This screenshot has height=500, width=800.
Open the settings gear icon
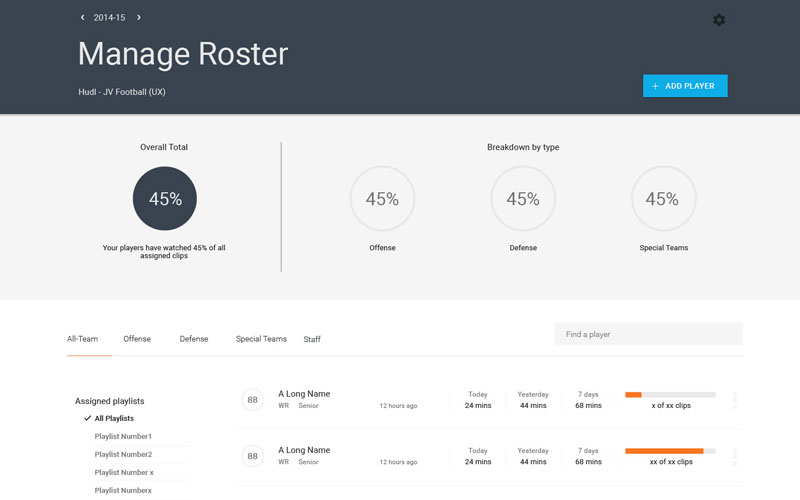(x=719, y=20)
